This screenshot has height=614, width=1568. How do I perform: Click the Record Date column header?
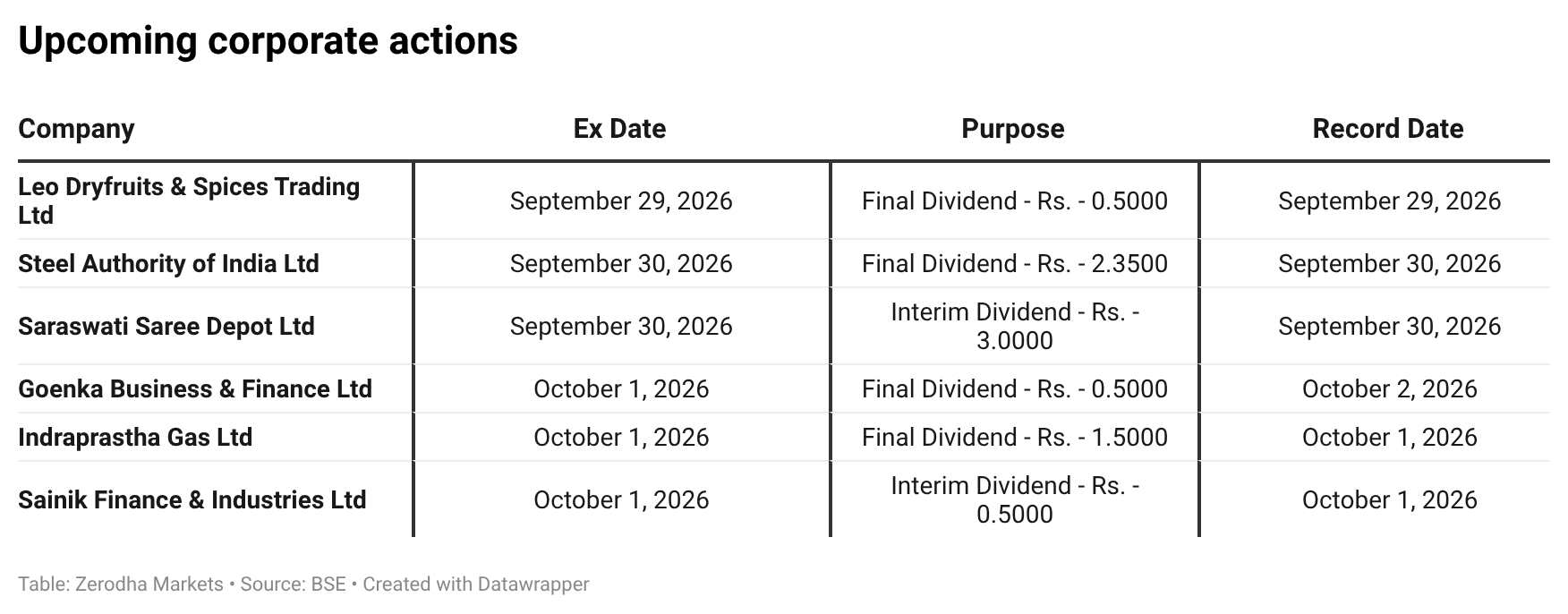1387,129
